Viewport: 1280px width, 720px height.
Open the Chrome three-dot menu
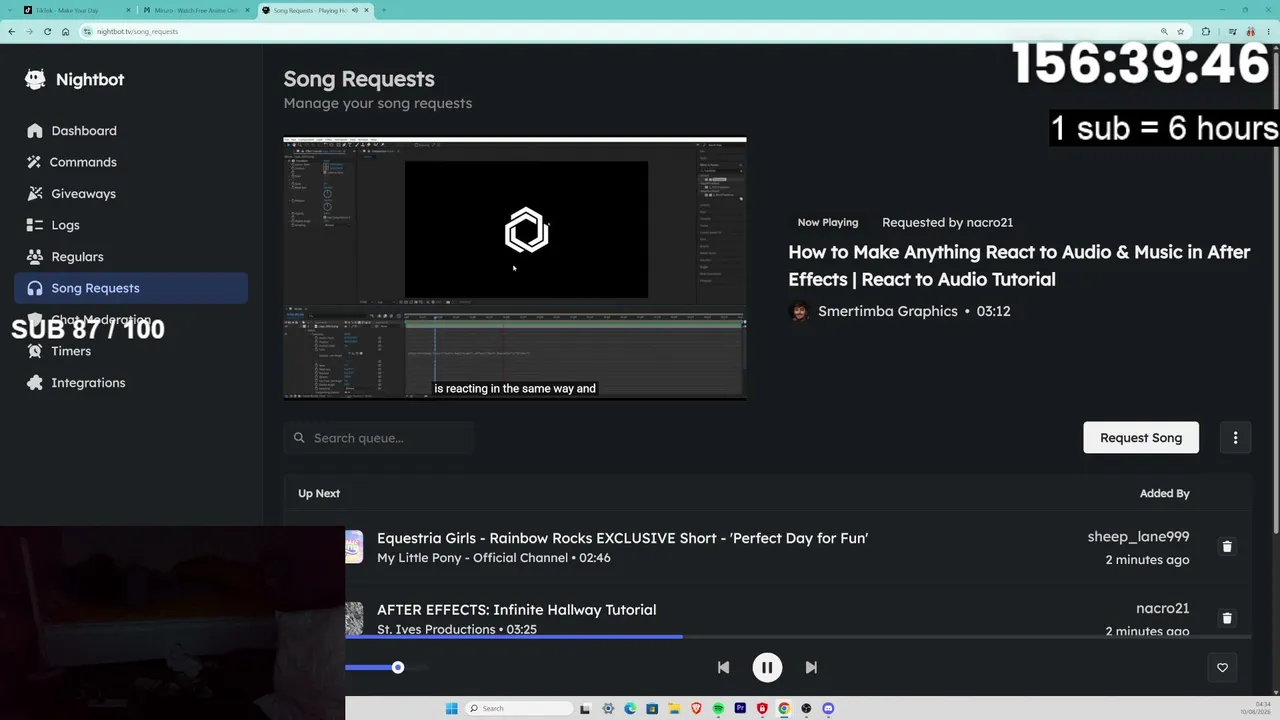pyautogui.click(x=1268, y=31)
